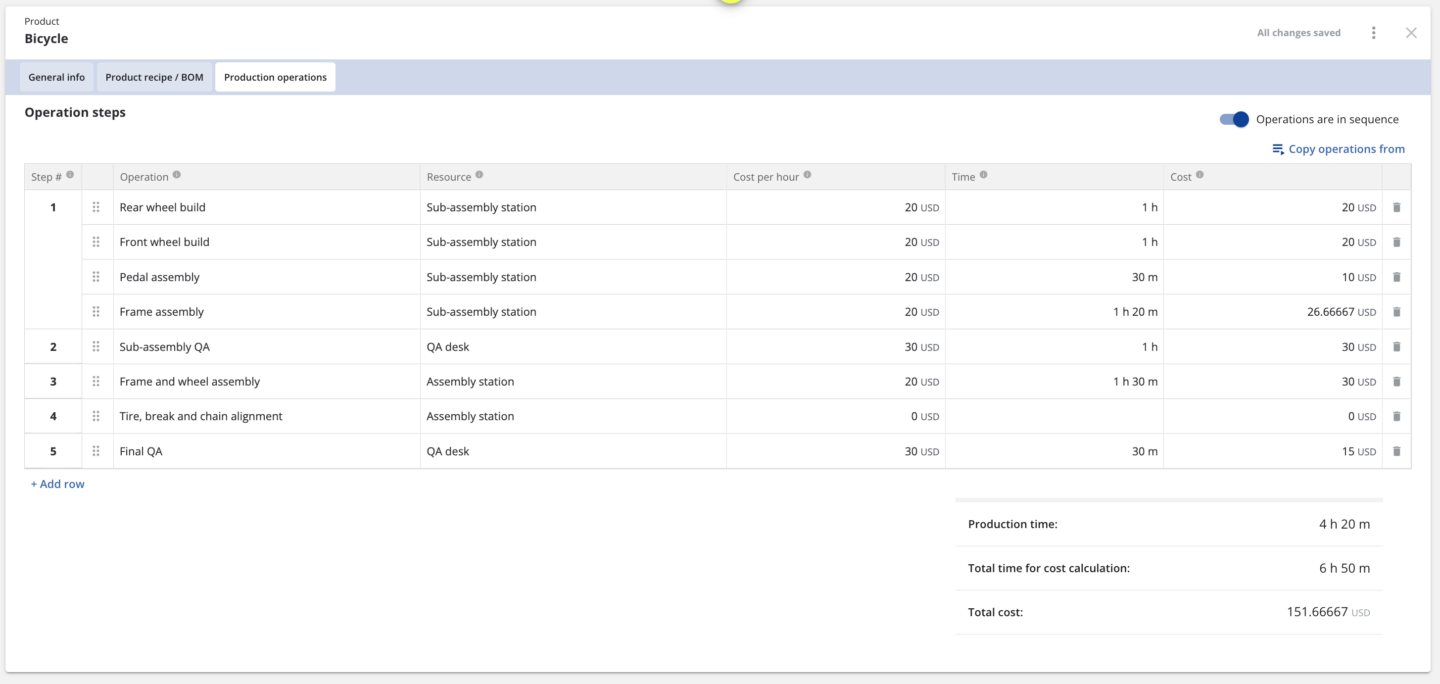1440x684 pixels.
Task: Grab the drag handle for Frame assembly
Action: 96,312
